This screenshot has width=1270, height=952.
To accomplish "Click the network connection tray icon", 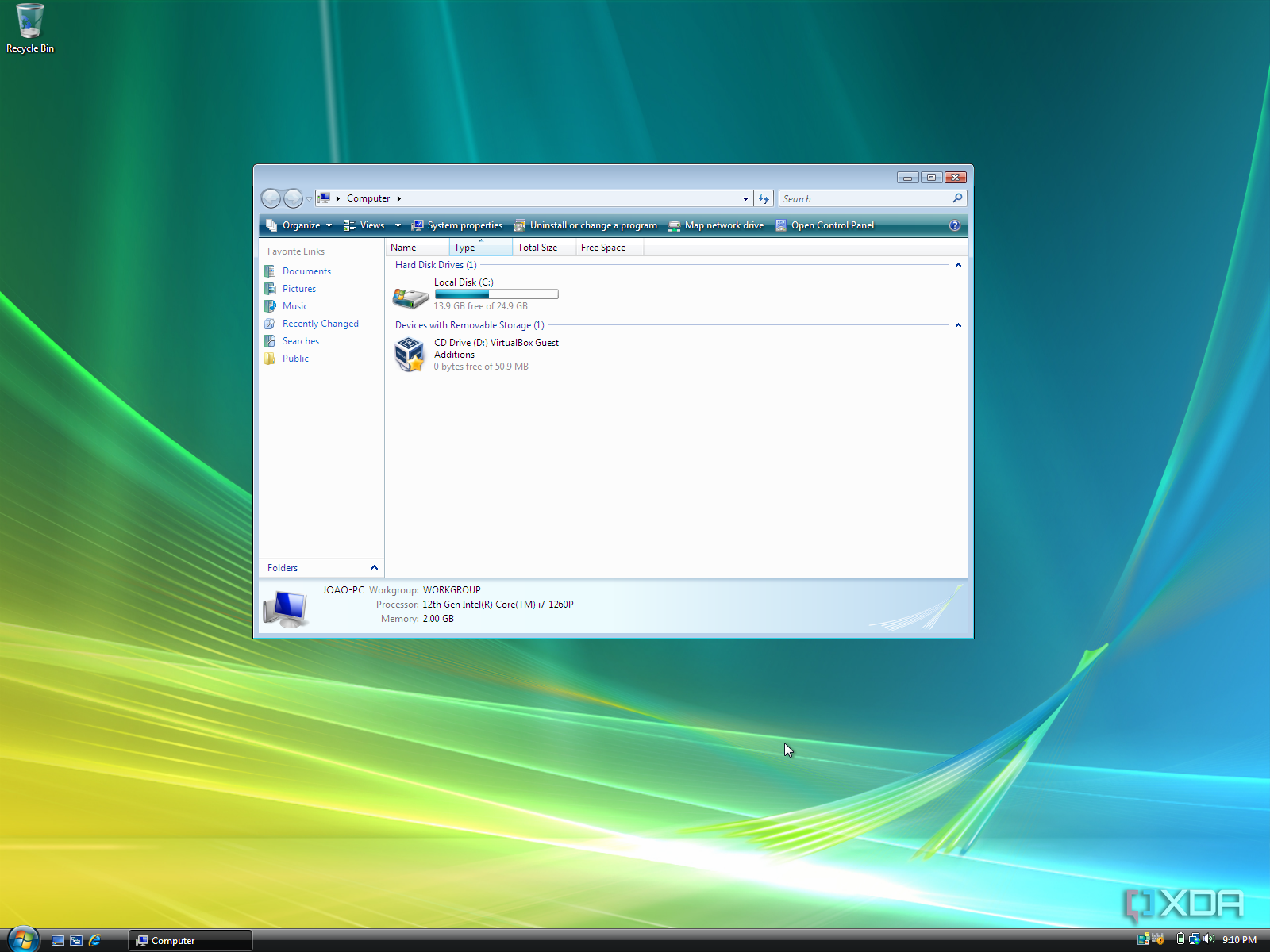I will 1194,939.
